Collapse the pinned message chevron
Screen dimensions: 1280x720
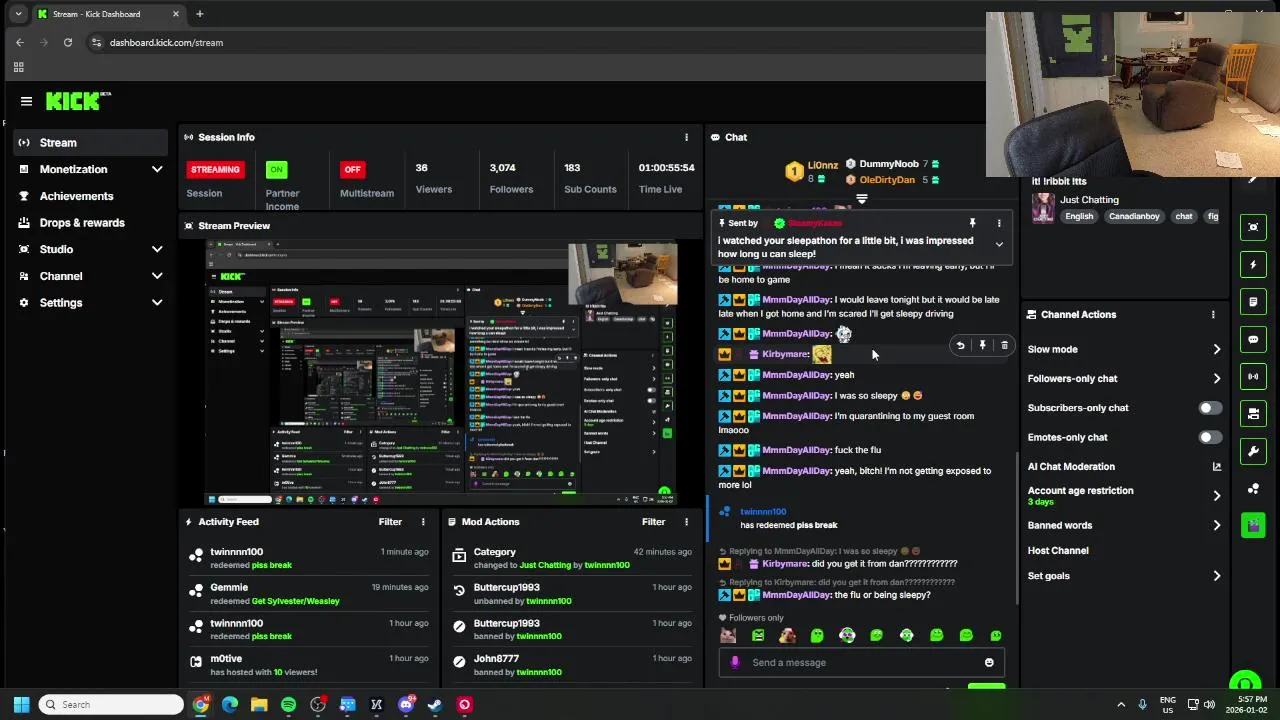click(x=999, y=245)
